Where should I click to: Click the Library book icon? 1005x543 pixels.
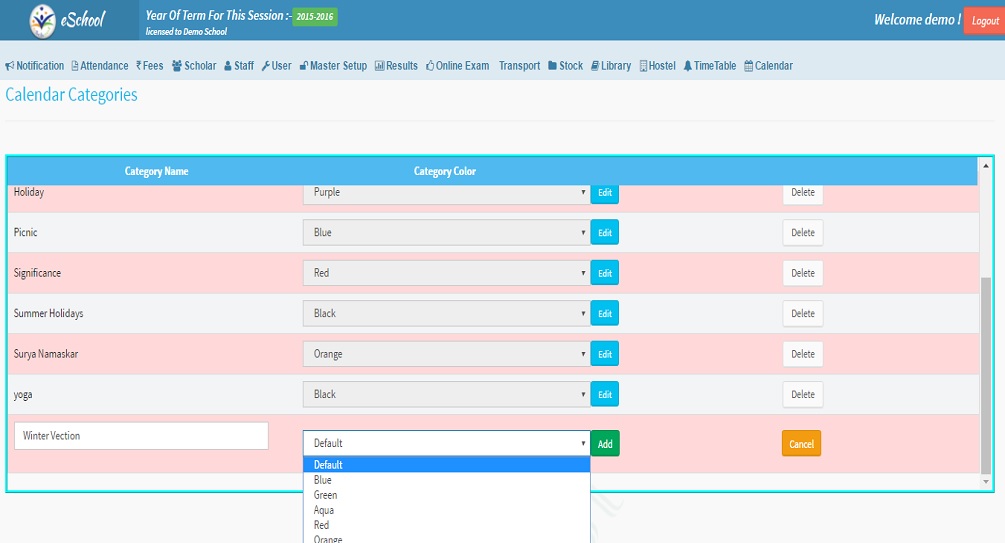595,66
